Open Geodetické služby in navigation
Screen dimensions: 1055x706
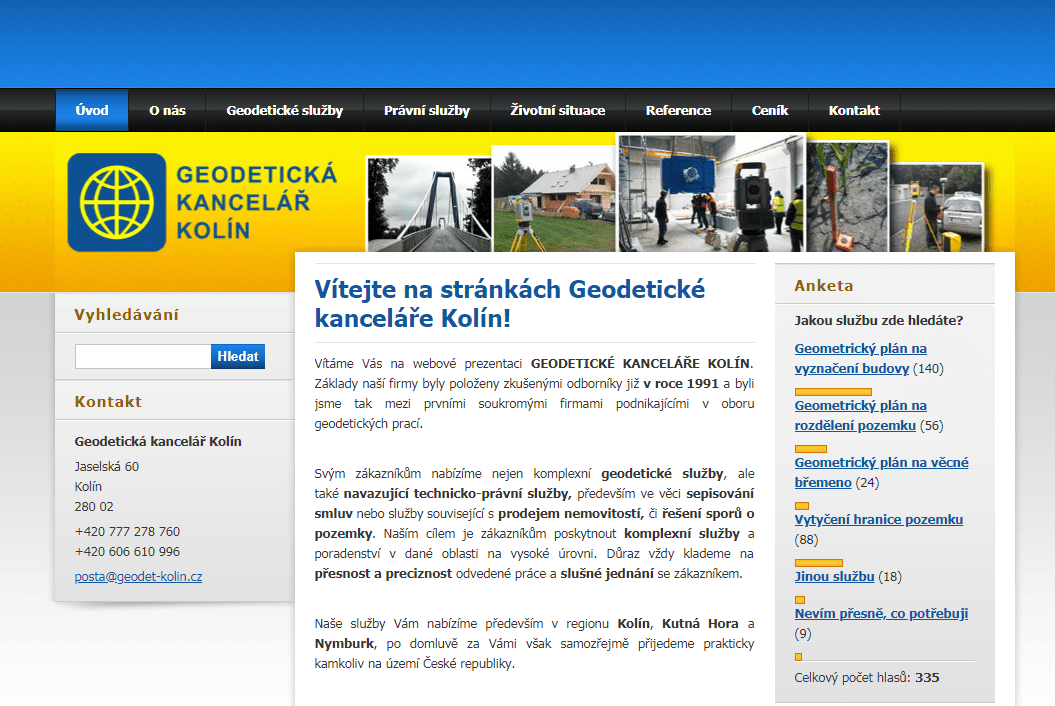click(285, 110)
